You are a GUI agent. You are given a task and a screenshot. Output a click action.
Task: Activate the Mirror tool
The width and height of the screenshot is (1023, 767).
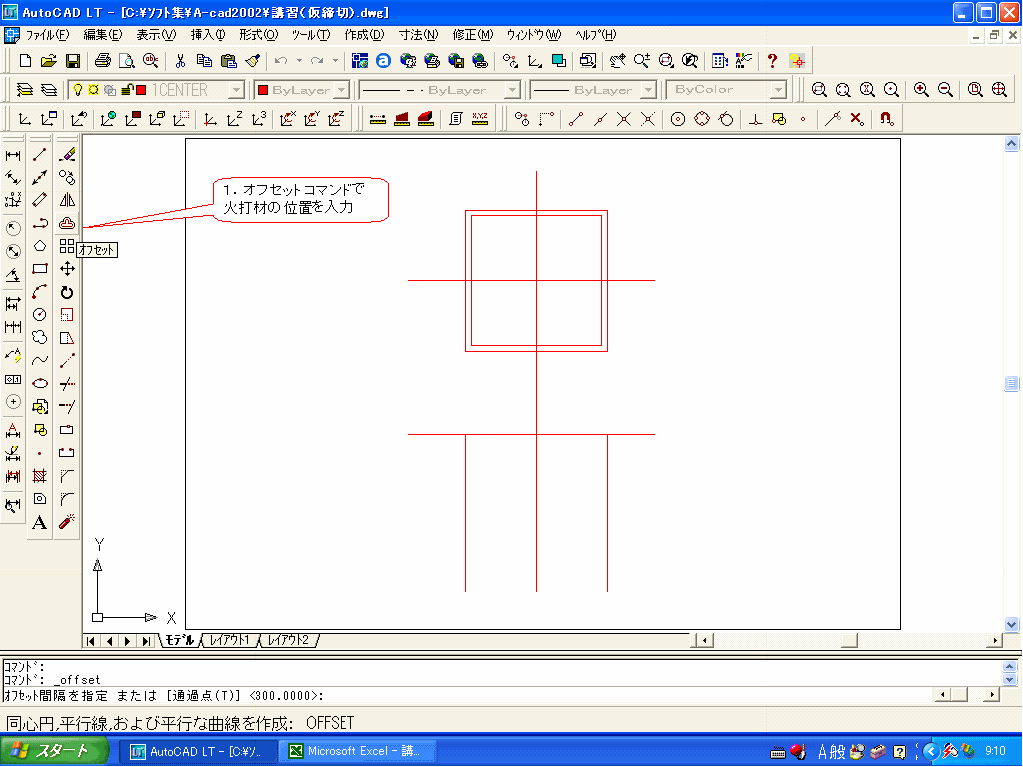click(x=67, y=200)
